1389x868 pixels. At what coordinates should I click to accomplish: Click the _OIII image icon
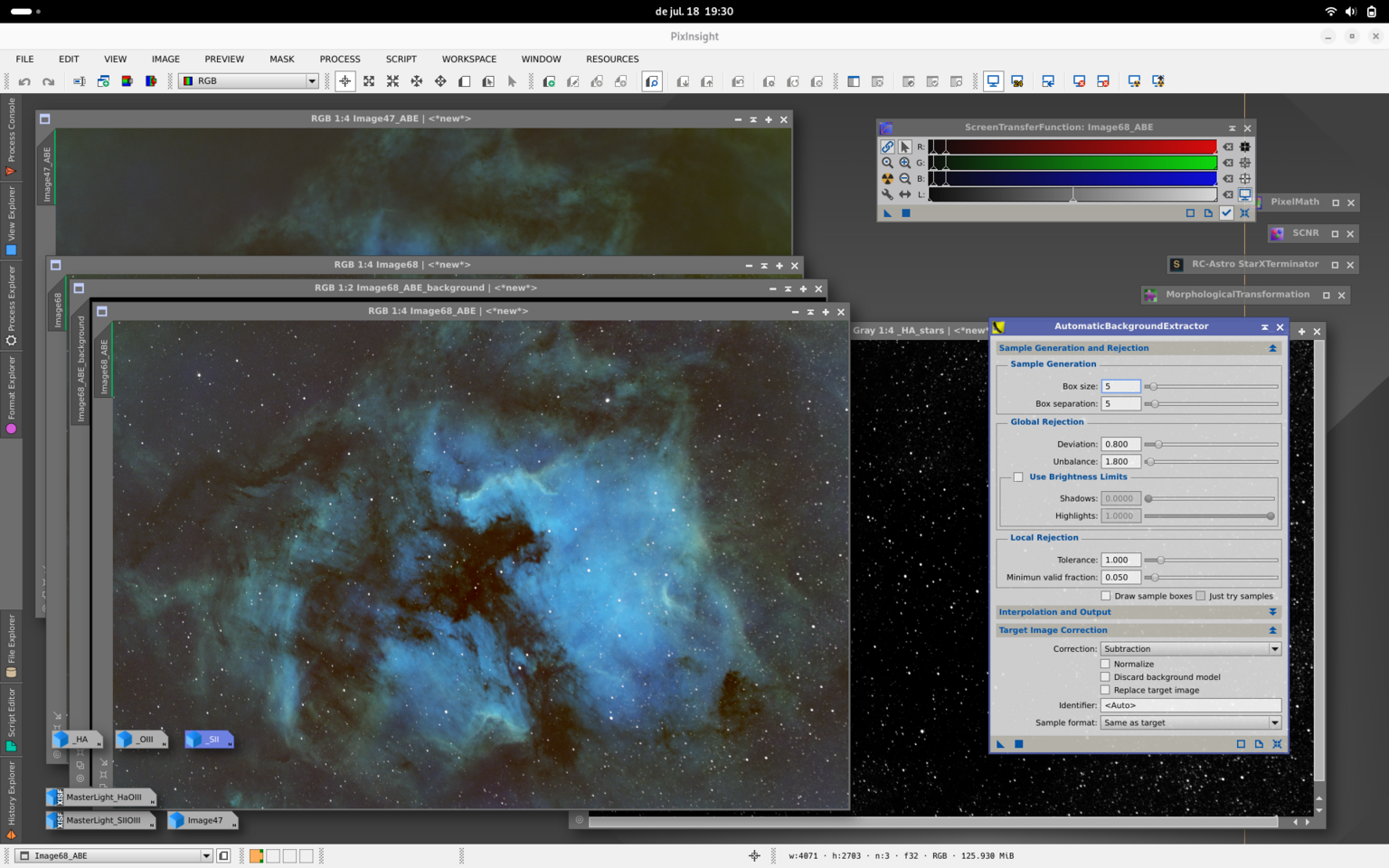tap(142, 740)
